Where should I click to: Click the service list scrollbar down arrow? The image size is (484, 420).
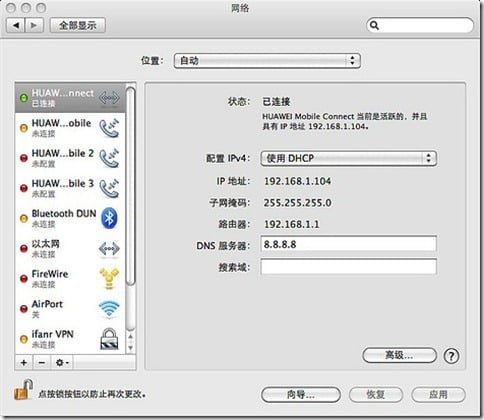pos(131,348)
